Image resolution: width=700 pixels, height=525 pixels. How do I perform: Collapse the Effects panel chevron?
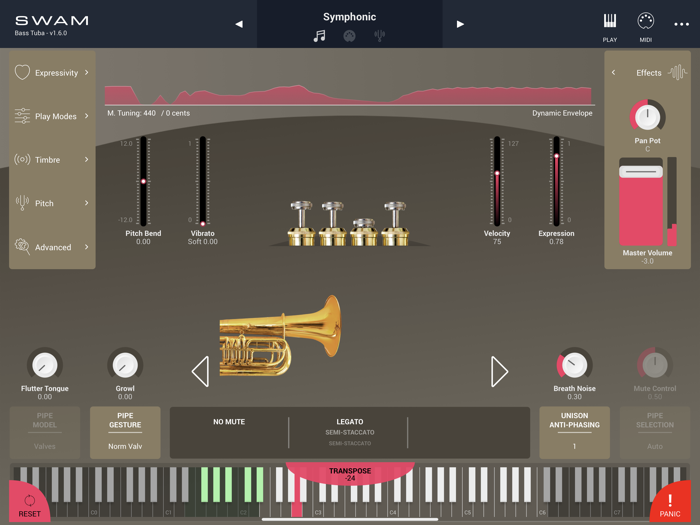coord(613,72)
